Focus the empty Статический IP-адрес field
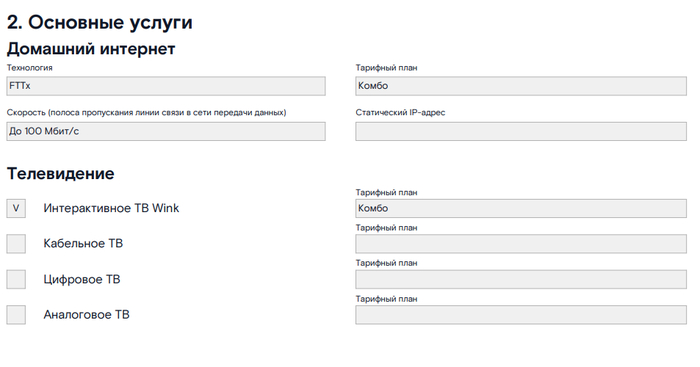 pos(521,132)
